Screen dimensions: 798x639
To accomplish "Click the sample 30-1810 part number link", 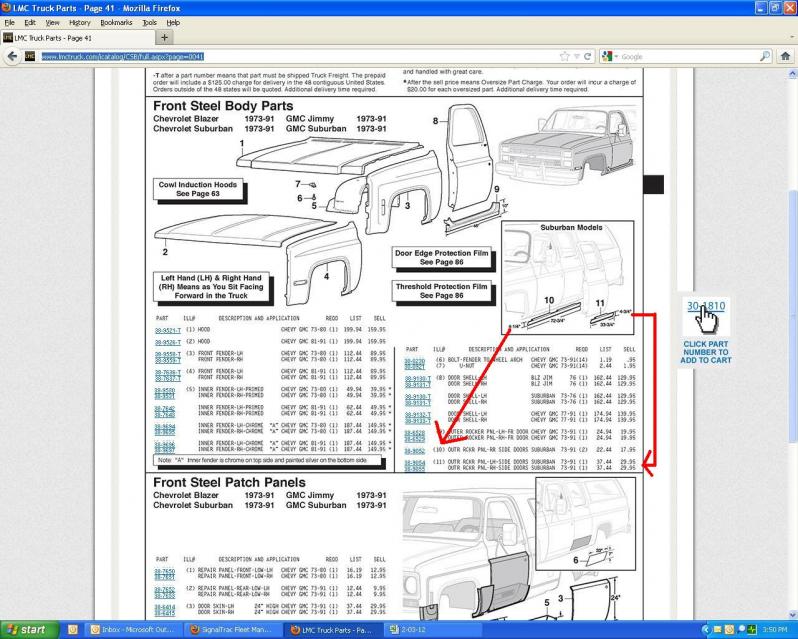I will click(x=705, y=306).
